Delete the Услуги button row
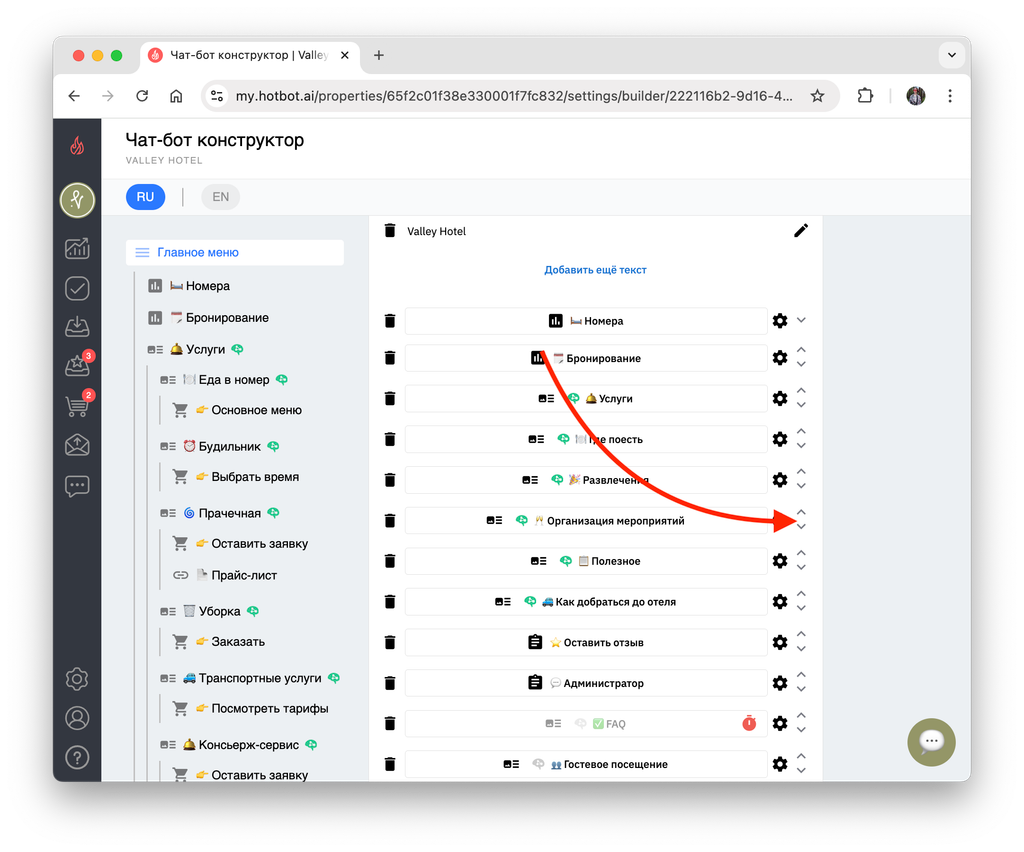 390,398
